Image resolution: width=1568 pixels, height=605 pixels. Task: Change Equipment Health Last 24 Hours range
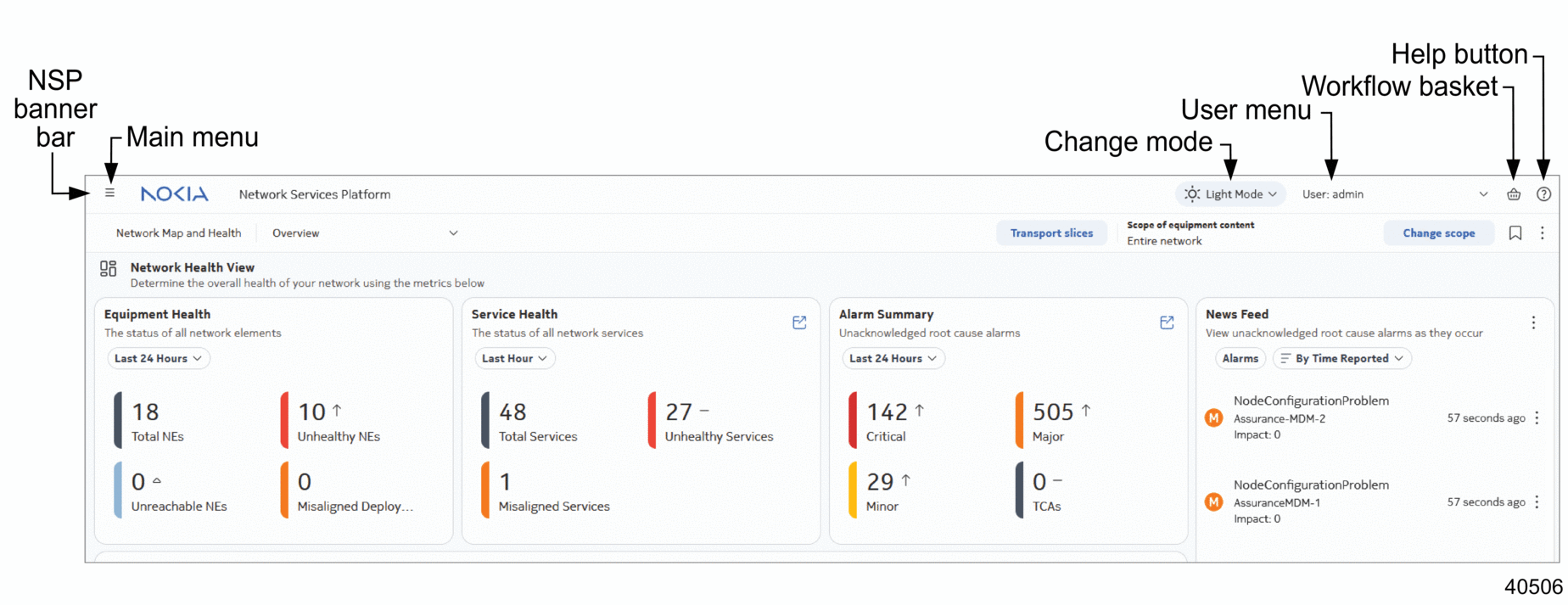158,359
